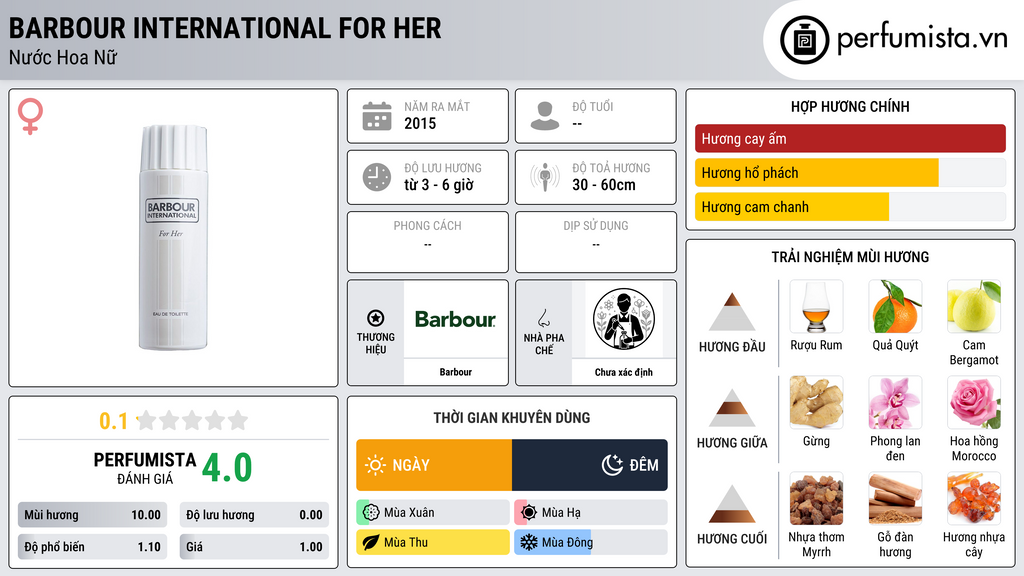Click the Hương cuối pyramid icon

tap(732, 504)
